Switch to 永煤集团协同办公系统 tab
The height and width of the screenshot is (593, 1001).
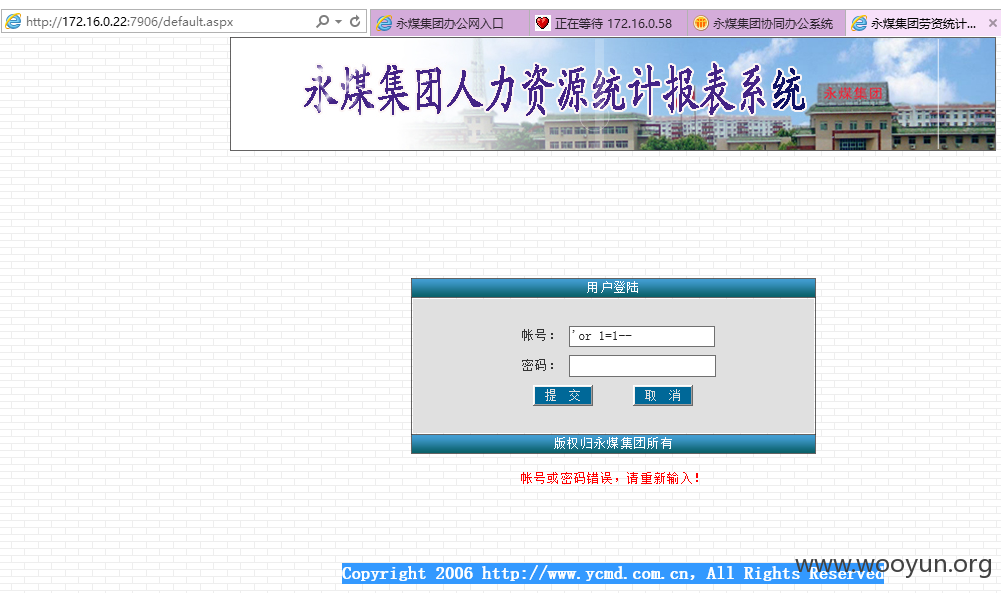(766, 24)
